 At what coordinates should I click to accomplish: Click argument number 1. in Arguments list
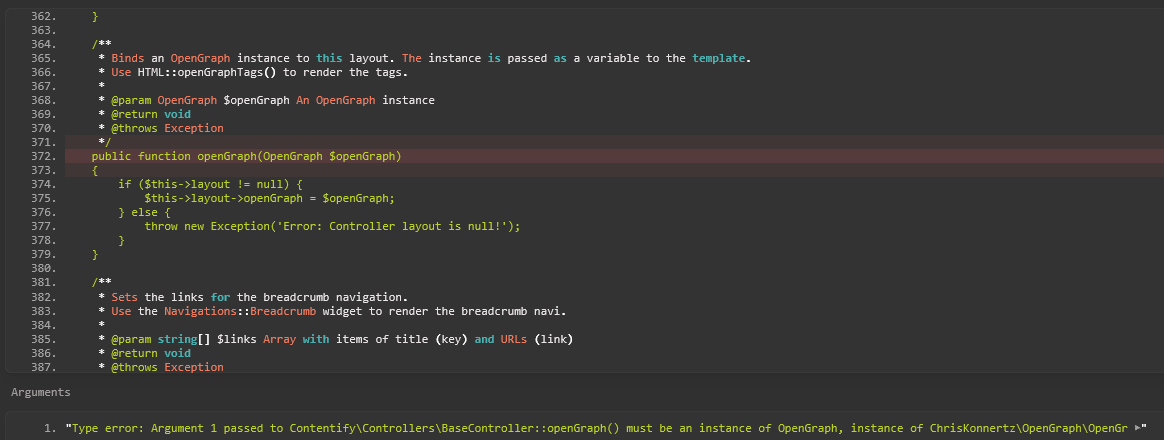pos(50,427)
